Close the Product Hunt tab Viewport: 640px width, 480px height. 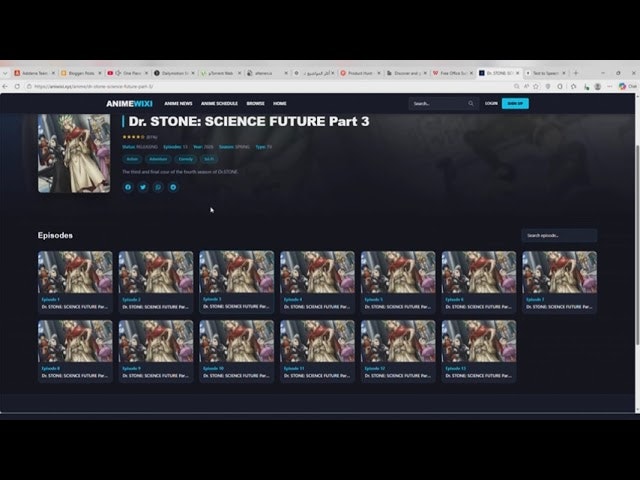point(379,73)
